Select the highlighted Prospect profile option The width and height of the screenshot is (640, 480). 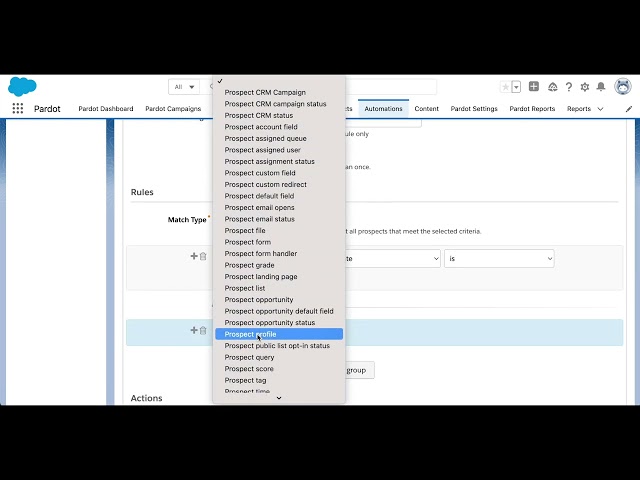279,334
